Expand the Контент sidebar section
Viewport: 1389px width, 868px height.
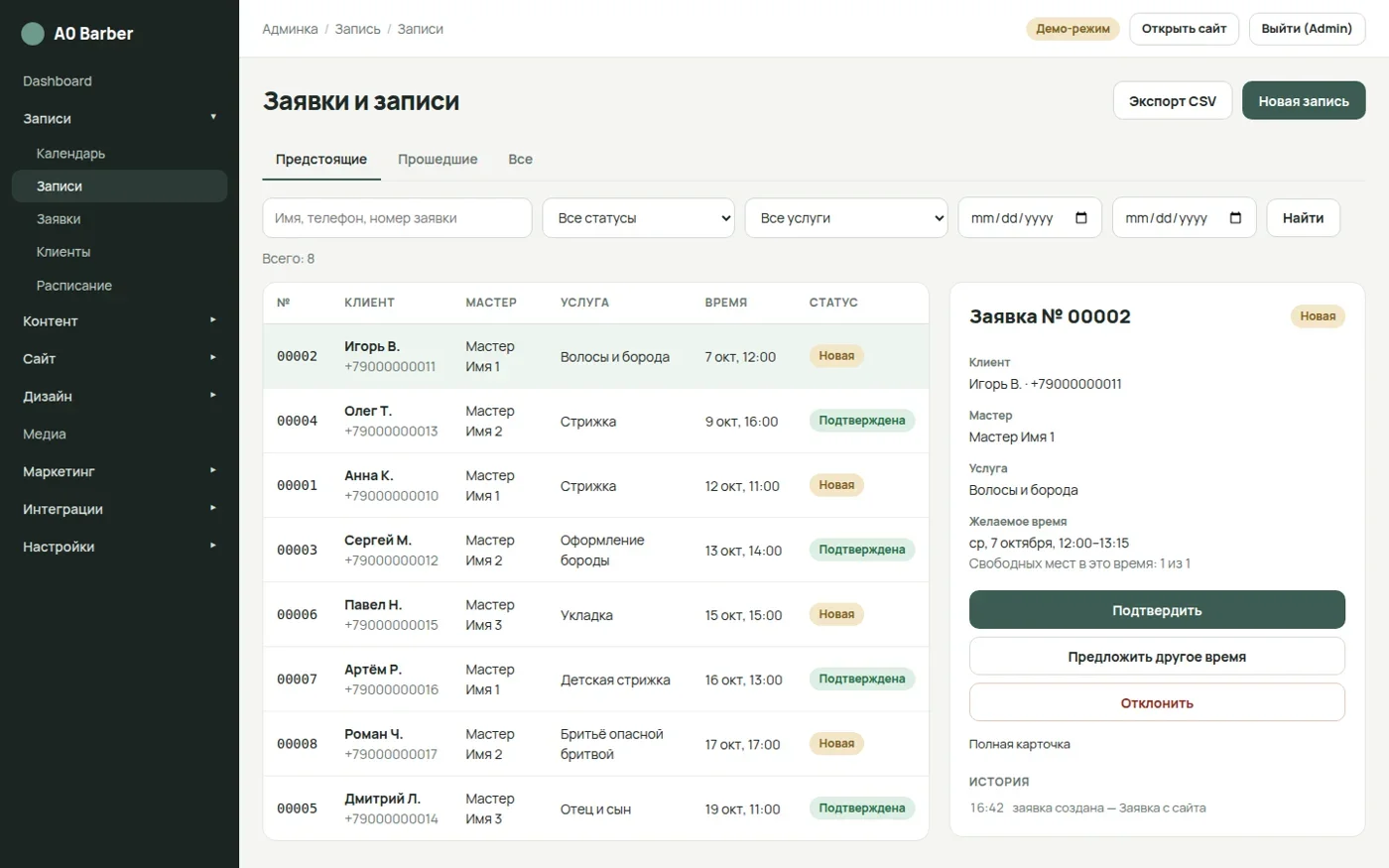point(119,321)
